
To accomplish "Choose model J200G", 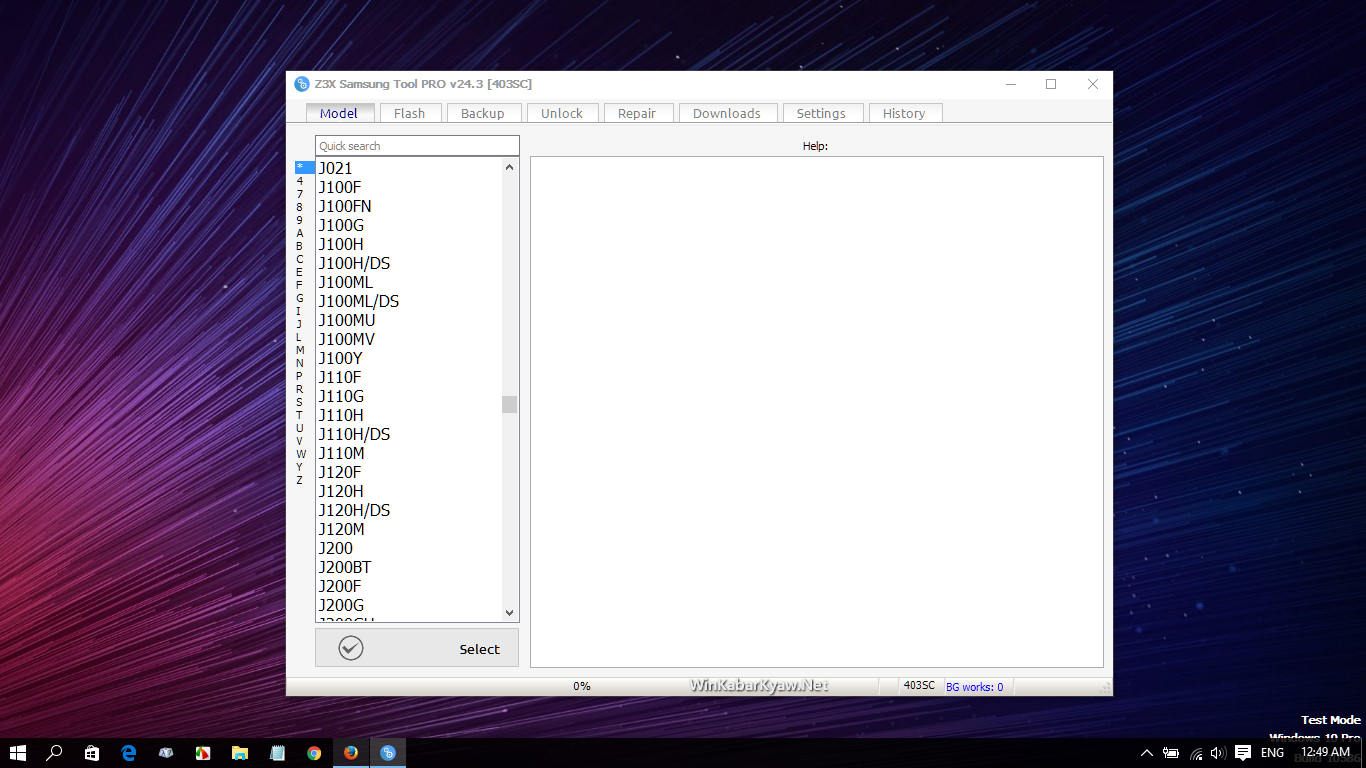I will pos(341,605).
